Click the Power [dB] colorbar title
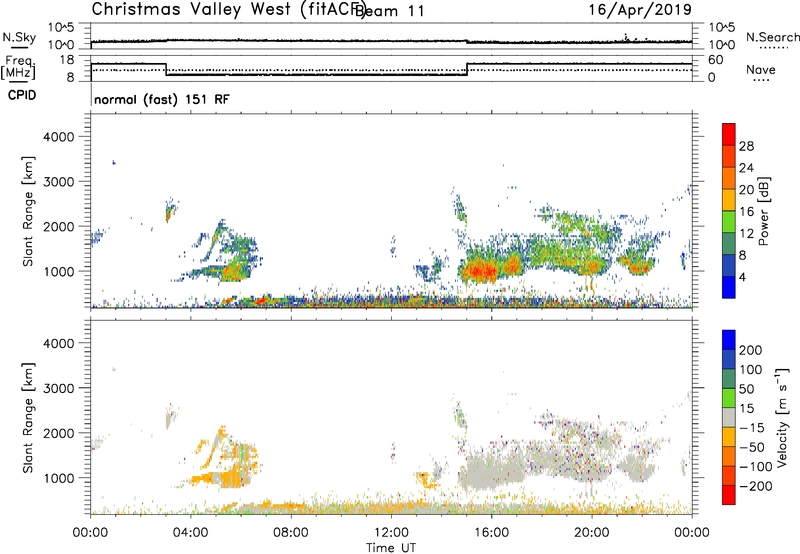The width and height of the screenshot is (800, 554). (x=763, y=211)
